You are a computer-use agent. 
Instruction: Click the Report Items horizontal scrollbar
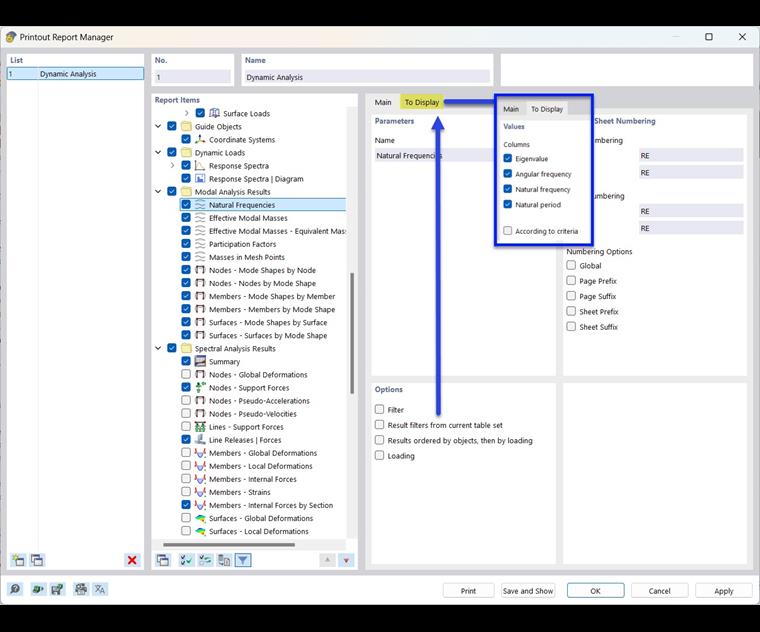pyautogui.click(x=229, y=545)
